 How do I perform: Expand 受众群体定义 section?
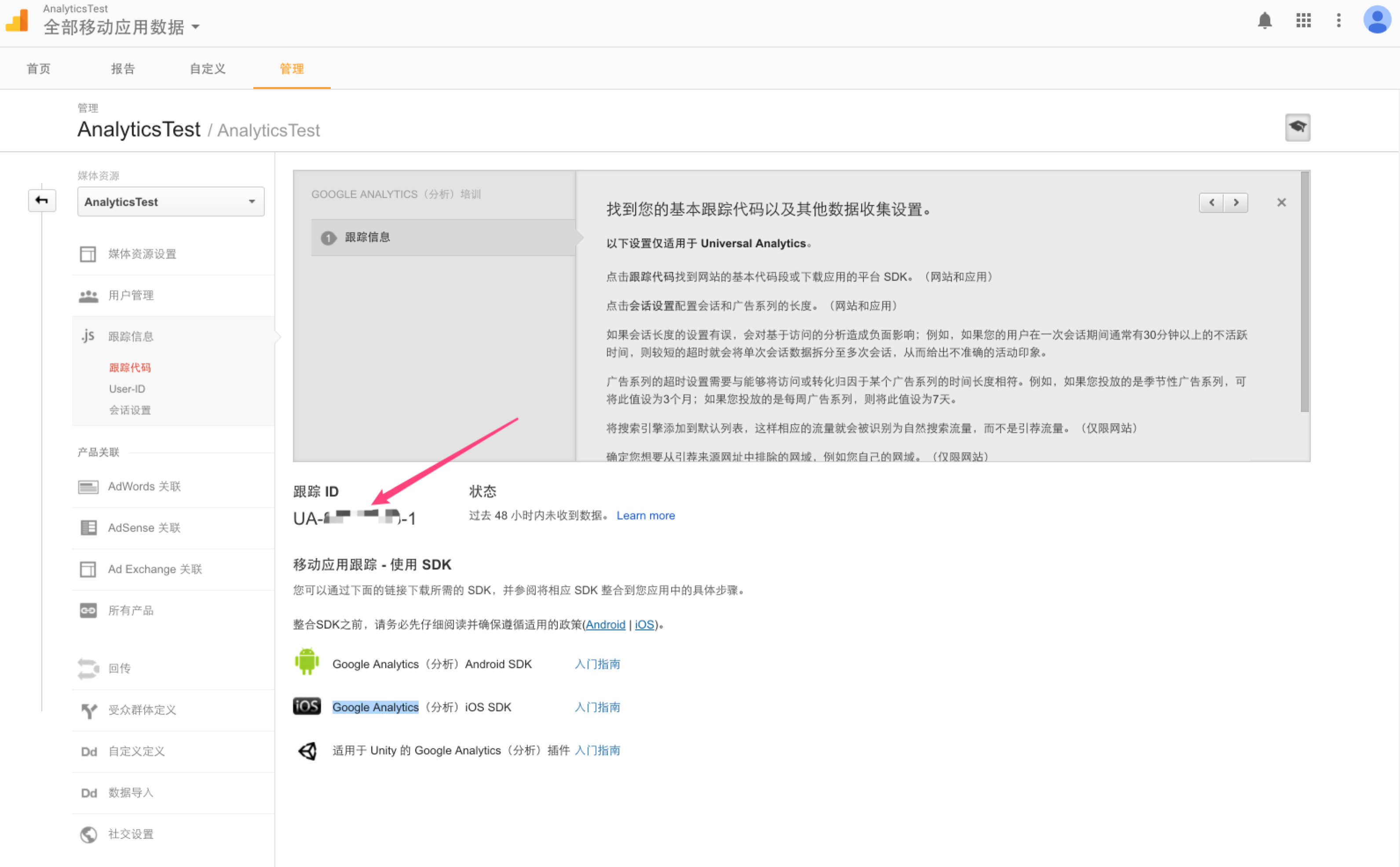pyautogui.click(x=142, y=710)
